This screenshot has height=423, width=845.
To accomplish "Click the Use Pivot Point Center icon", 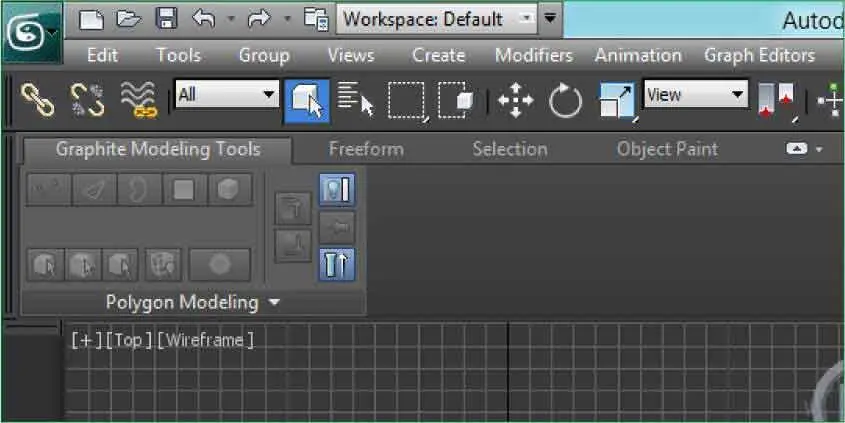I will (x=777, y=101).
